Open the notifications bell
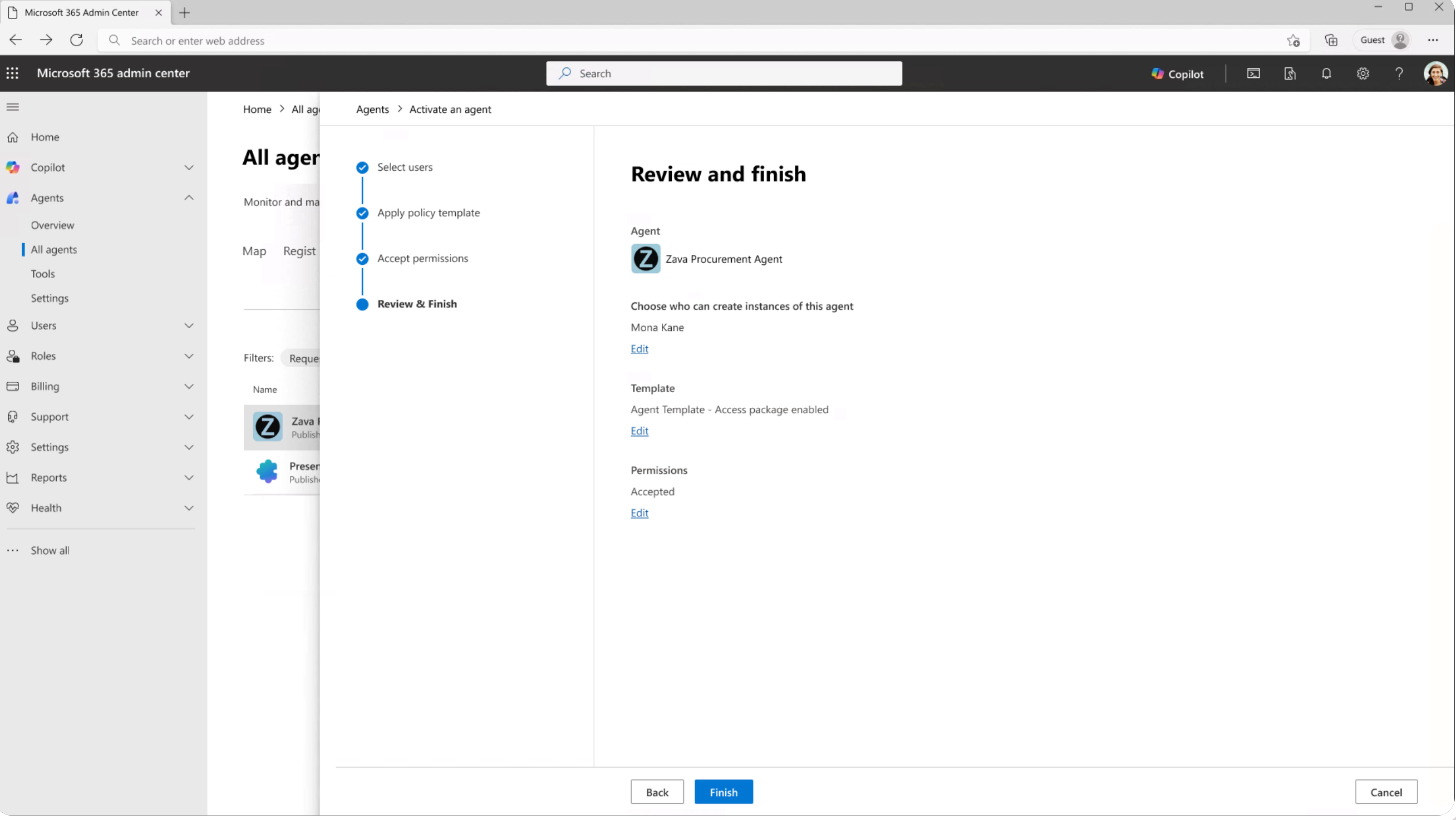 tap(1326, 73)
